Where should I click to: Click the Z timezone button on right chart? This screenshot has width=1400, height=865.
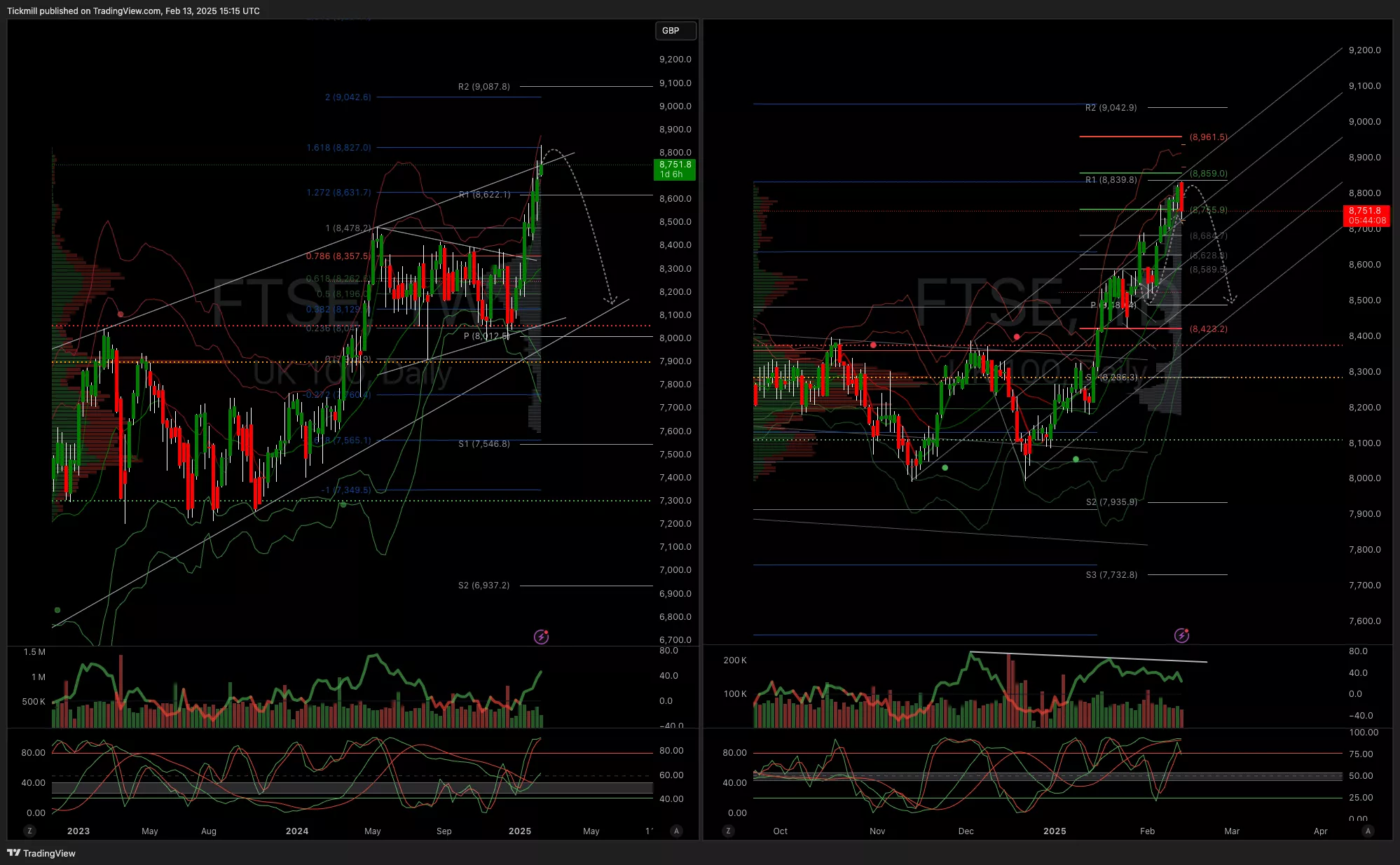point(729,831)
